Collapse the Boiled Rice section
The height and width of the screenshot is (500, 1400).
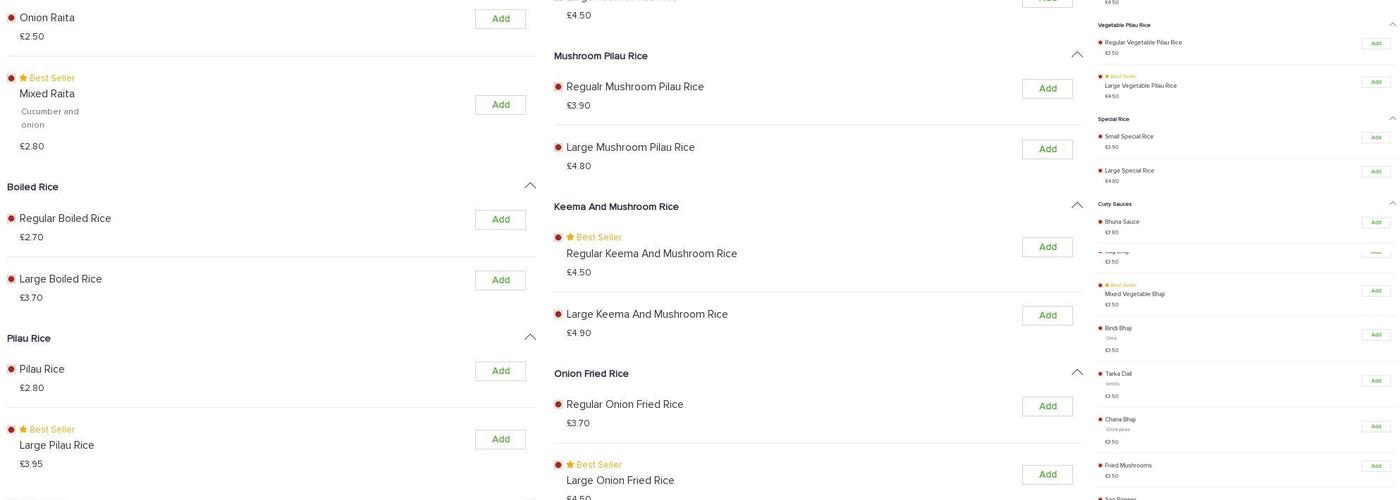(x=530, y=186)
